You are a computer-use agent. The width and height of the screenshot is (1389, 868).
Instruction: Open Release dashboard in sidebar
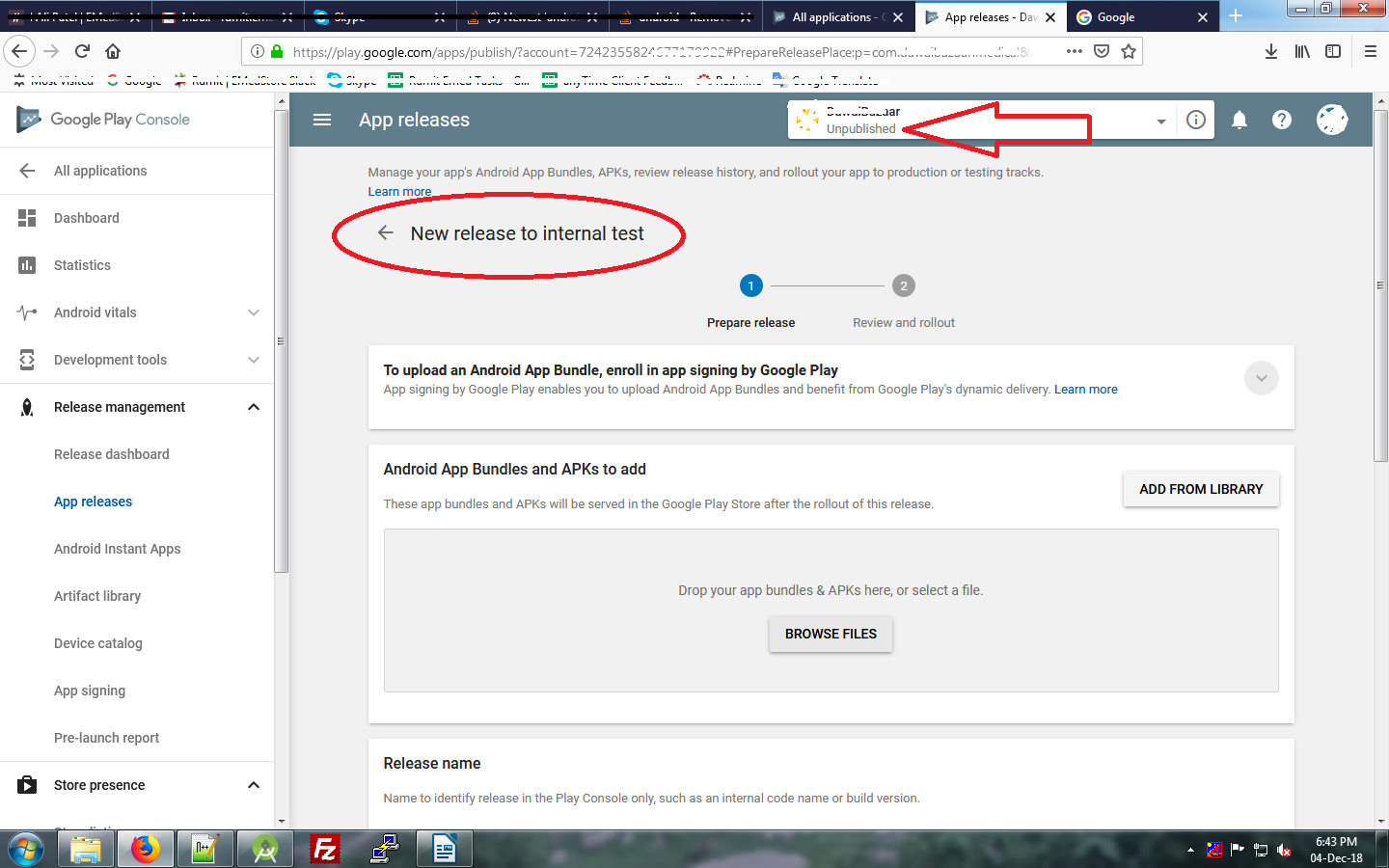(112, 454)
